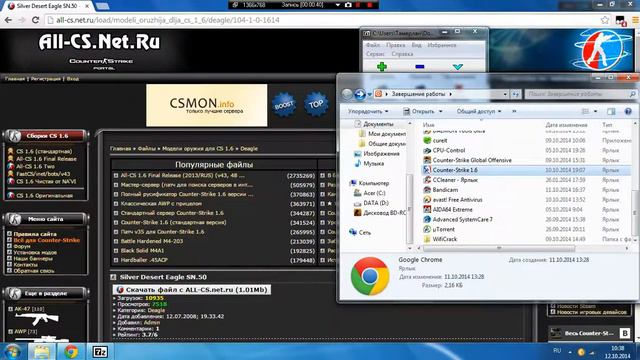The height and width of the screenshot is (360, 640).
Task: Select Сеть in the navigation pane
Action: pos(364,233)
